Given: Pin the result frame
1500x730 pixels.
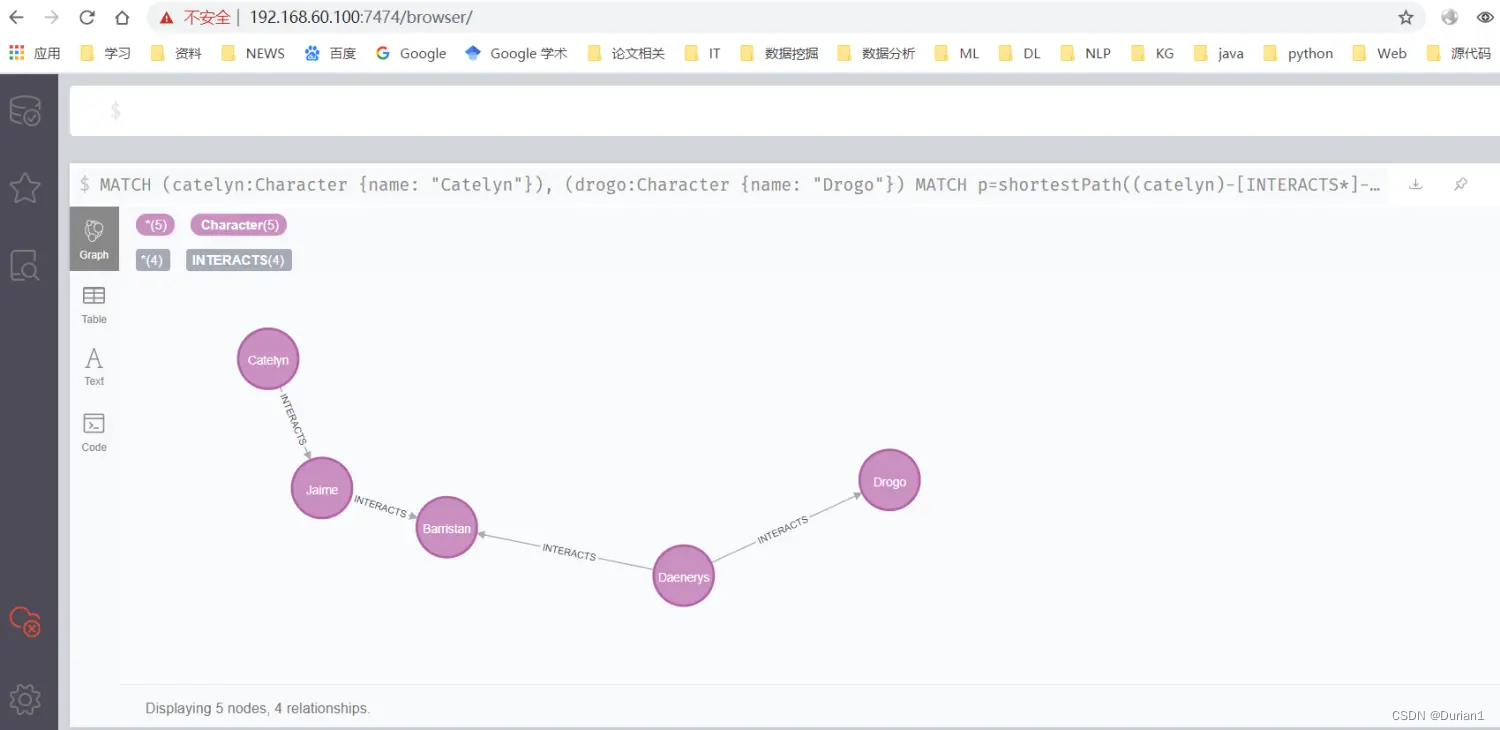Looking at the screenshot, I should click(x=1461, y=184).
